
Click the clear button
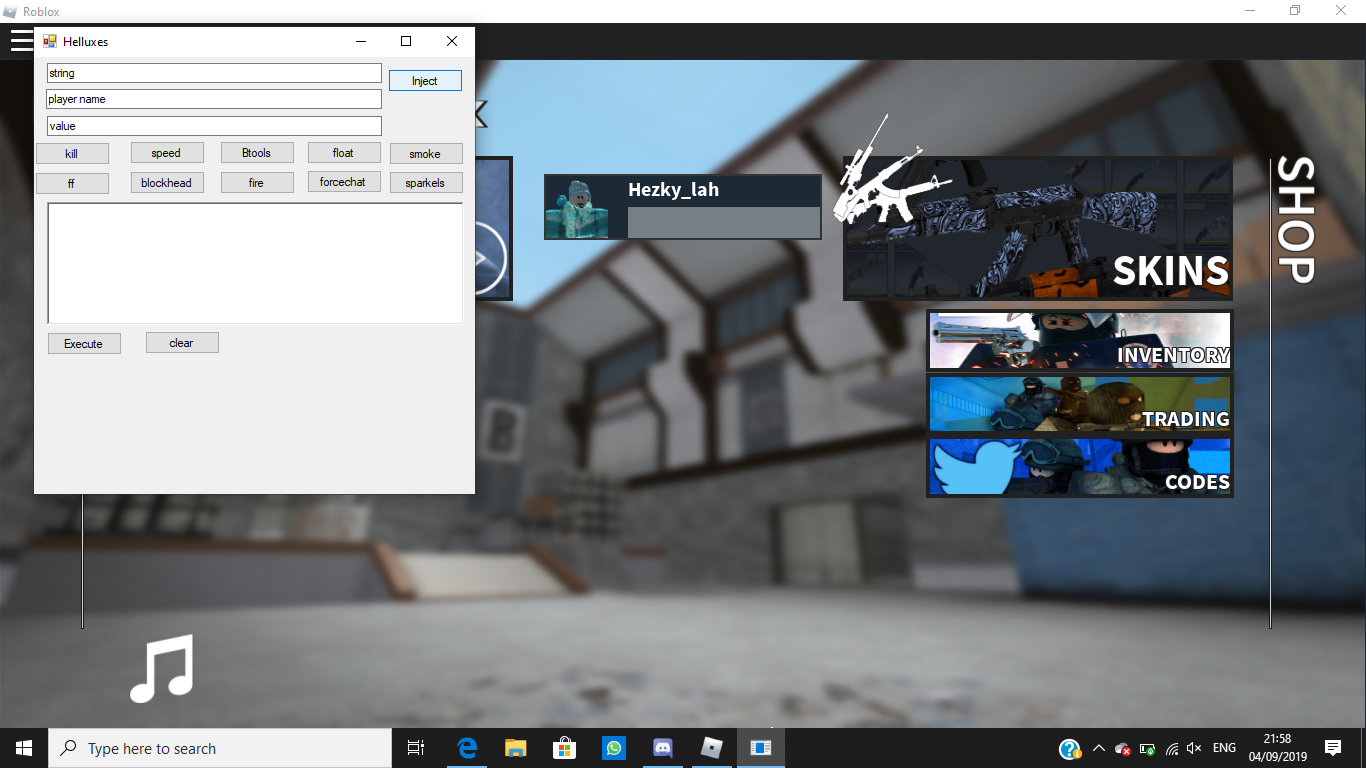[x=182, y=343]
